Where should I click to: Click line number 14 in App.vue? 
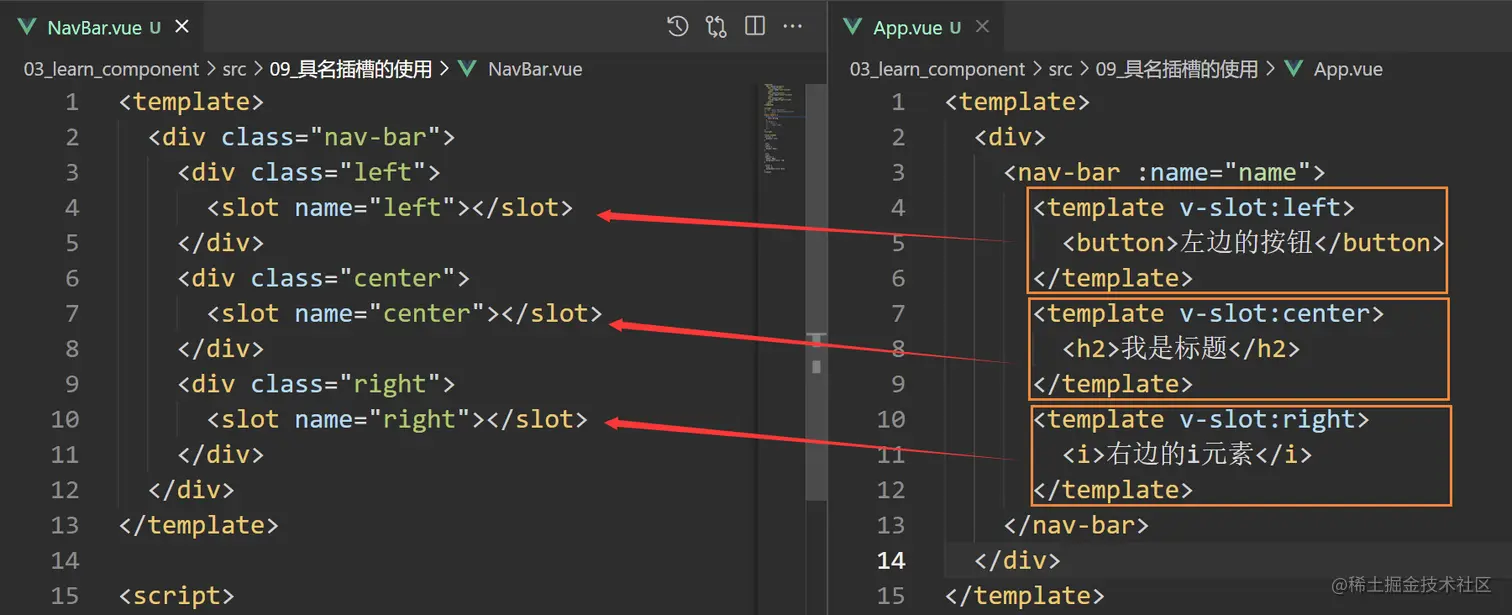point(891,560)
